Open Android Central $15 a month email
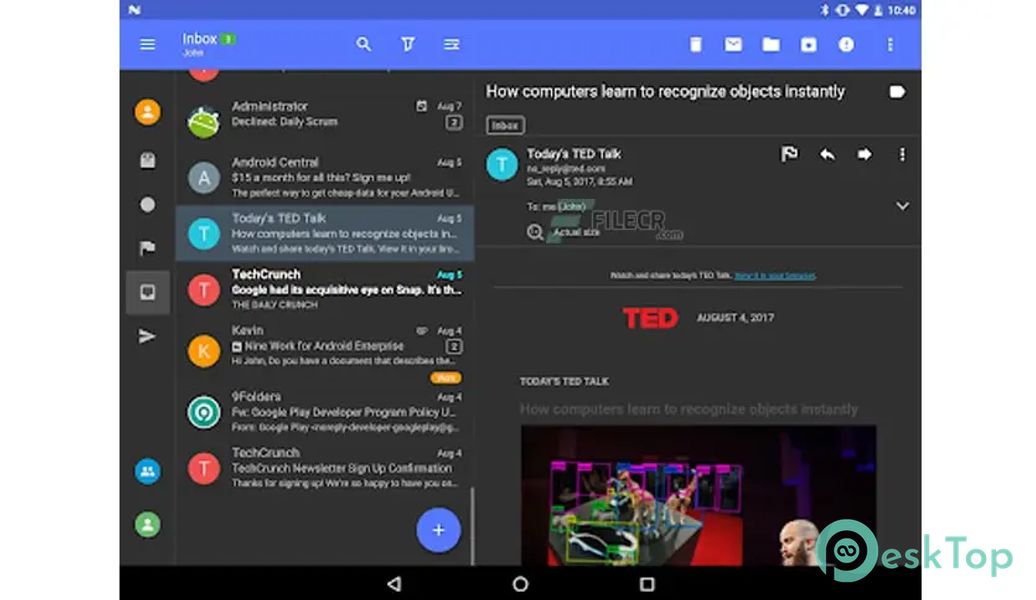Viewport: 1036px width, 600px height. [x=325, y=177]
